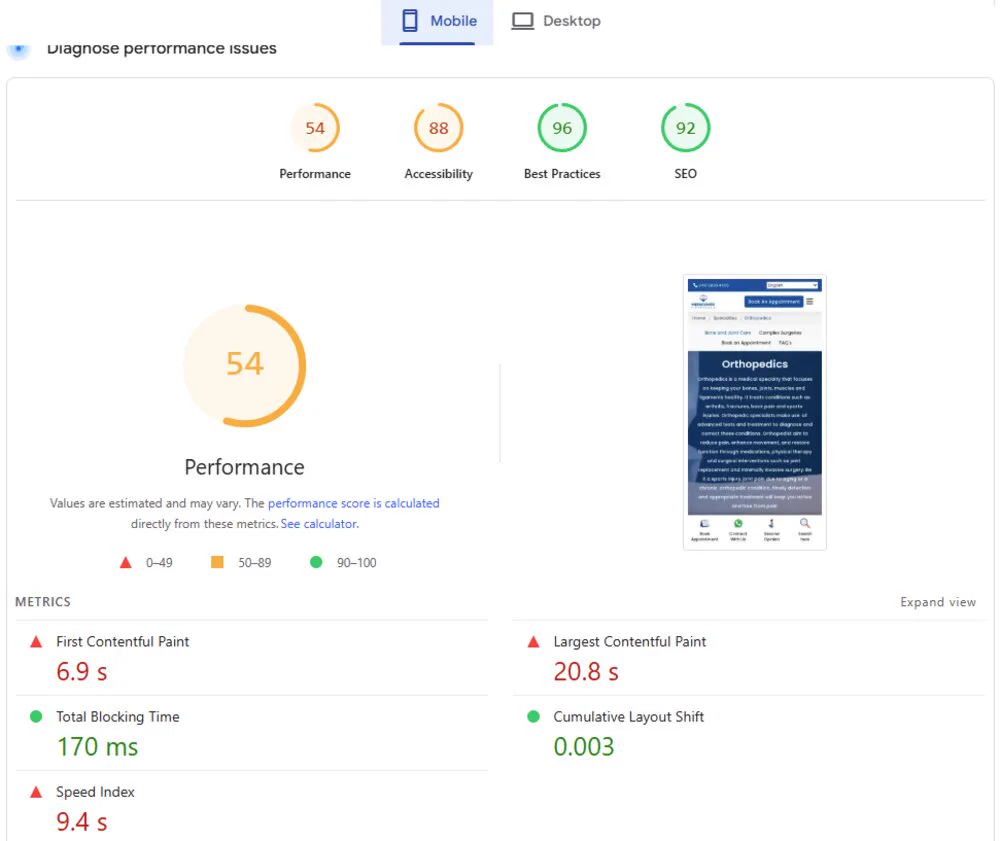Click the red triangle beside First Contentful Paint
Viewport: 1000px width, 841px height.
pyautogui.click(x=36, y=641)
